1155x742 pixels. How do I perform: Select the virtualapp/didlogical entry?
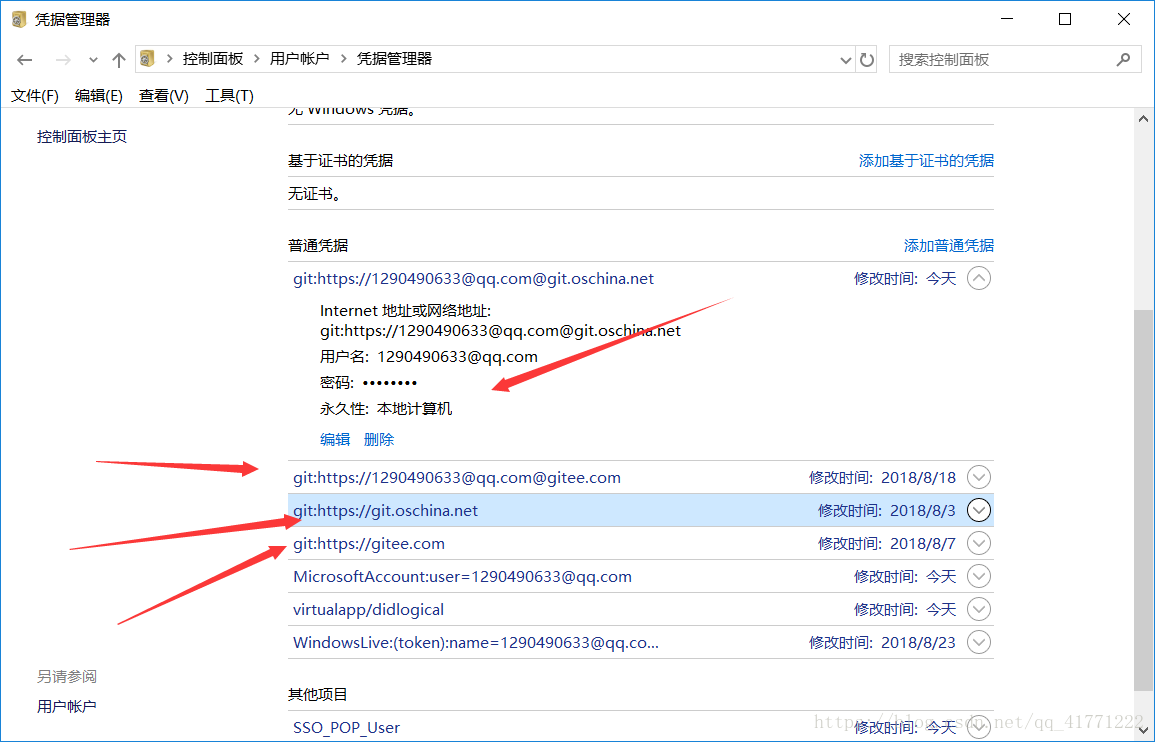point(368,610)
